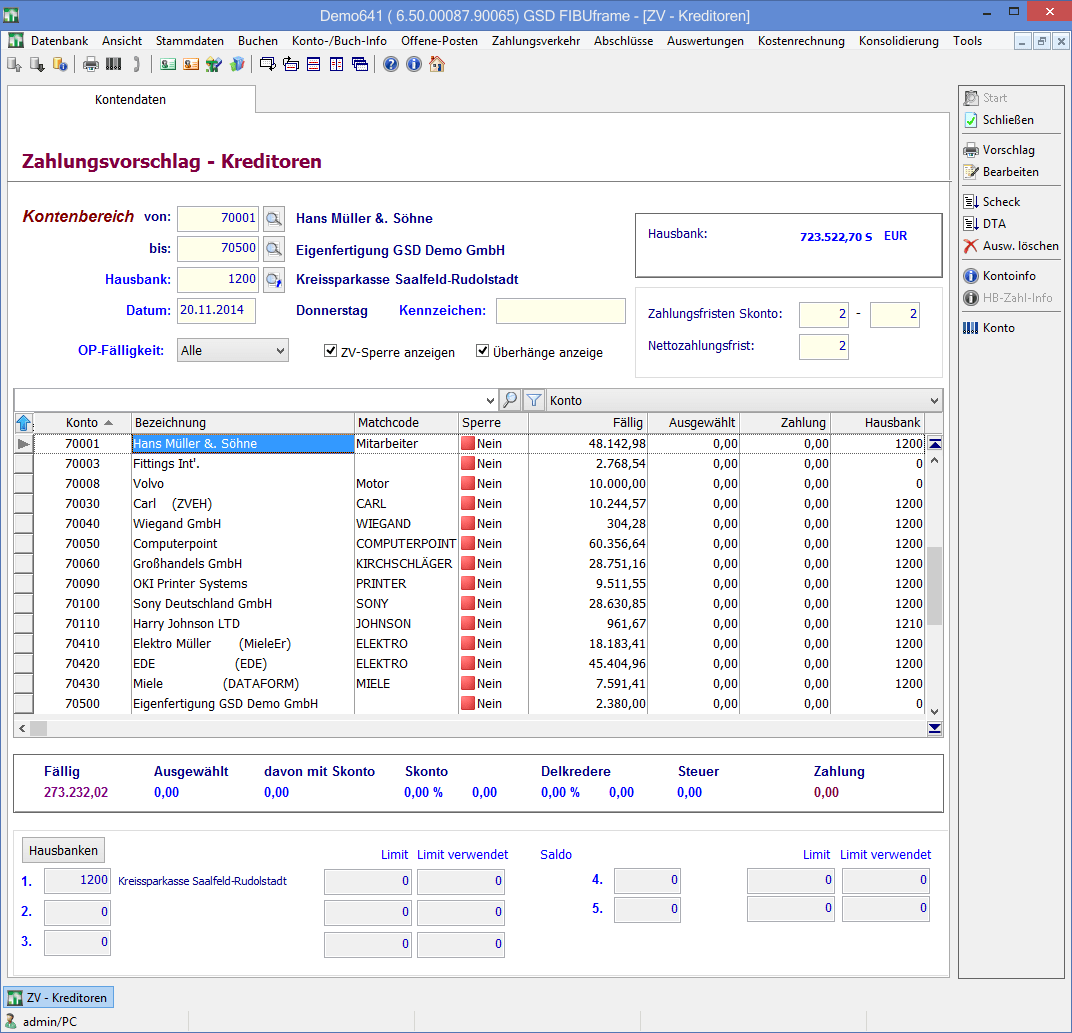The height and width of the screenshot is (1033, 1072).
Task: Click the Hausbanken button
Action: tap(64, 851)
